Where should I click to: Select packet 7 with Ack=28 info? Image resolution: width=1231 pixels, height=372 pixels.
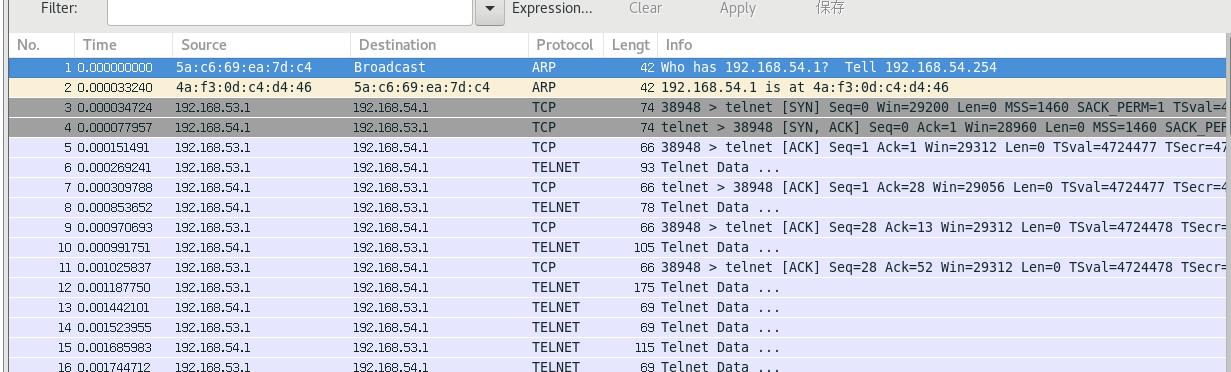(618, 187)
